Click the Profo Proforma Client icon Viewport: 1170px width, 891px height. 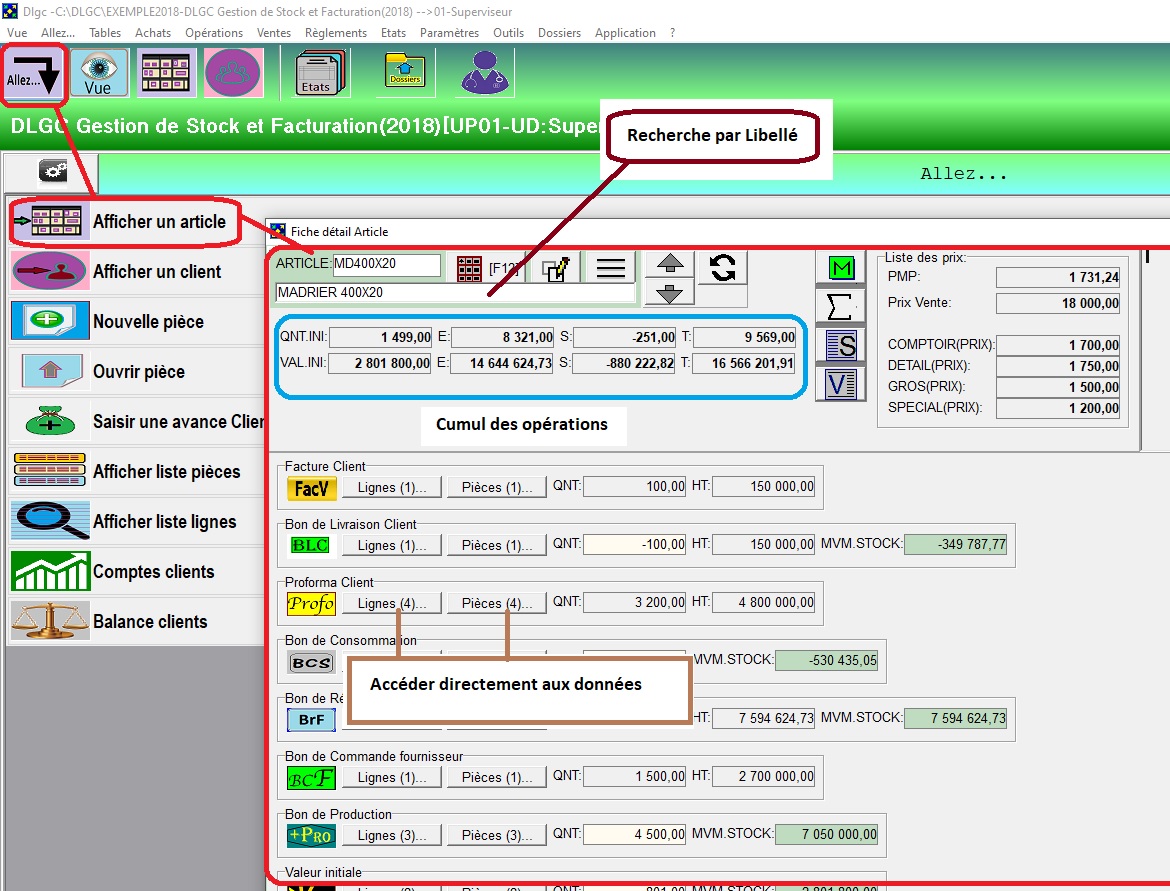(311, 604)
